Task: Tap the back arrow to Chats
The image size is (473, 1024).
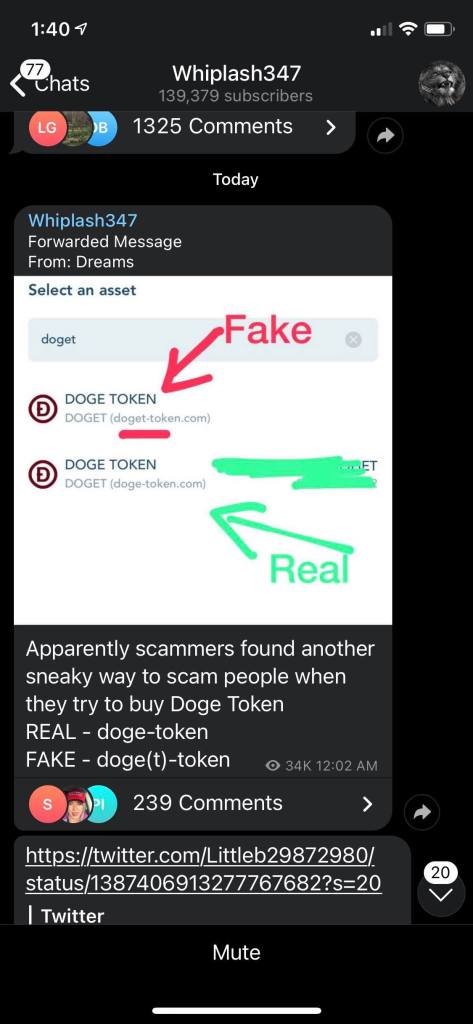Action: click(20, 84)
